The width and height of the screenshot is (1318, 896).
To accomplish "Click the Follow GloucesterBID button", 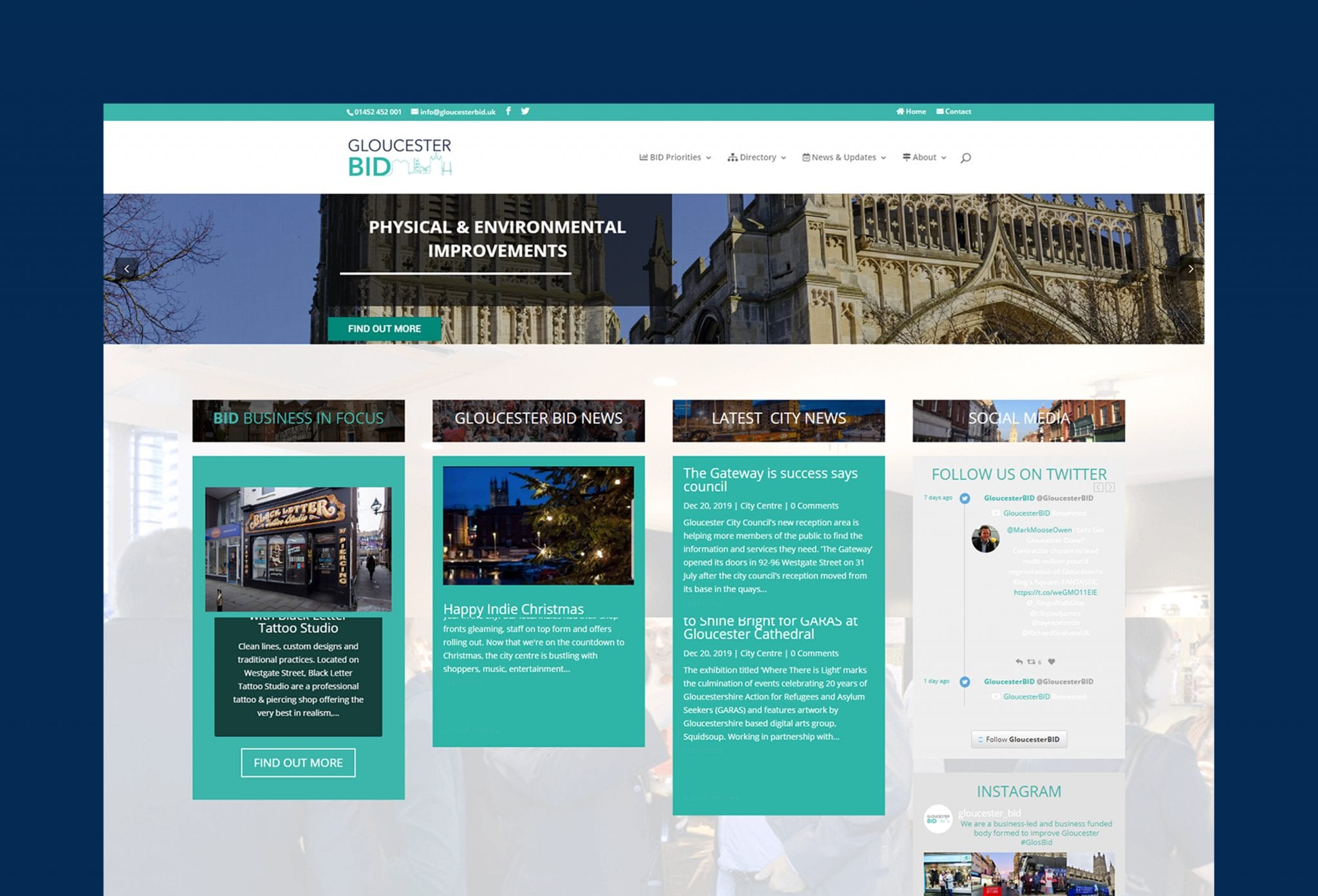I will pos(1019,740).
